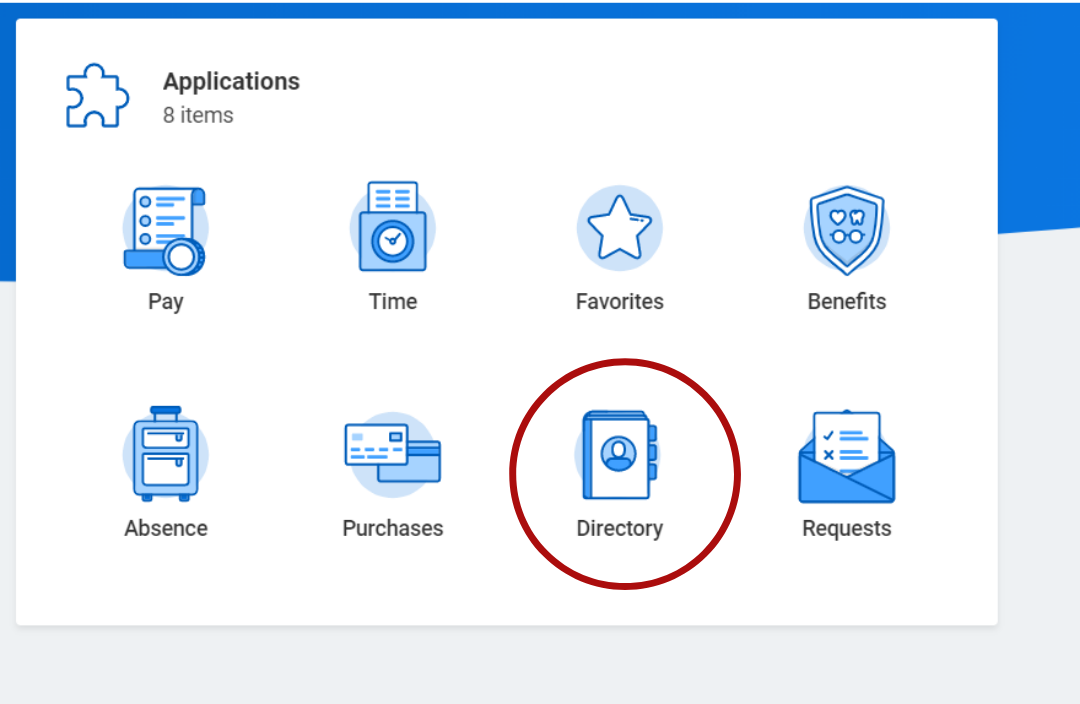This screenshot has width=1080, height=704.
Task: Open the Benefits application
Action: [846, 228]
